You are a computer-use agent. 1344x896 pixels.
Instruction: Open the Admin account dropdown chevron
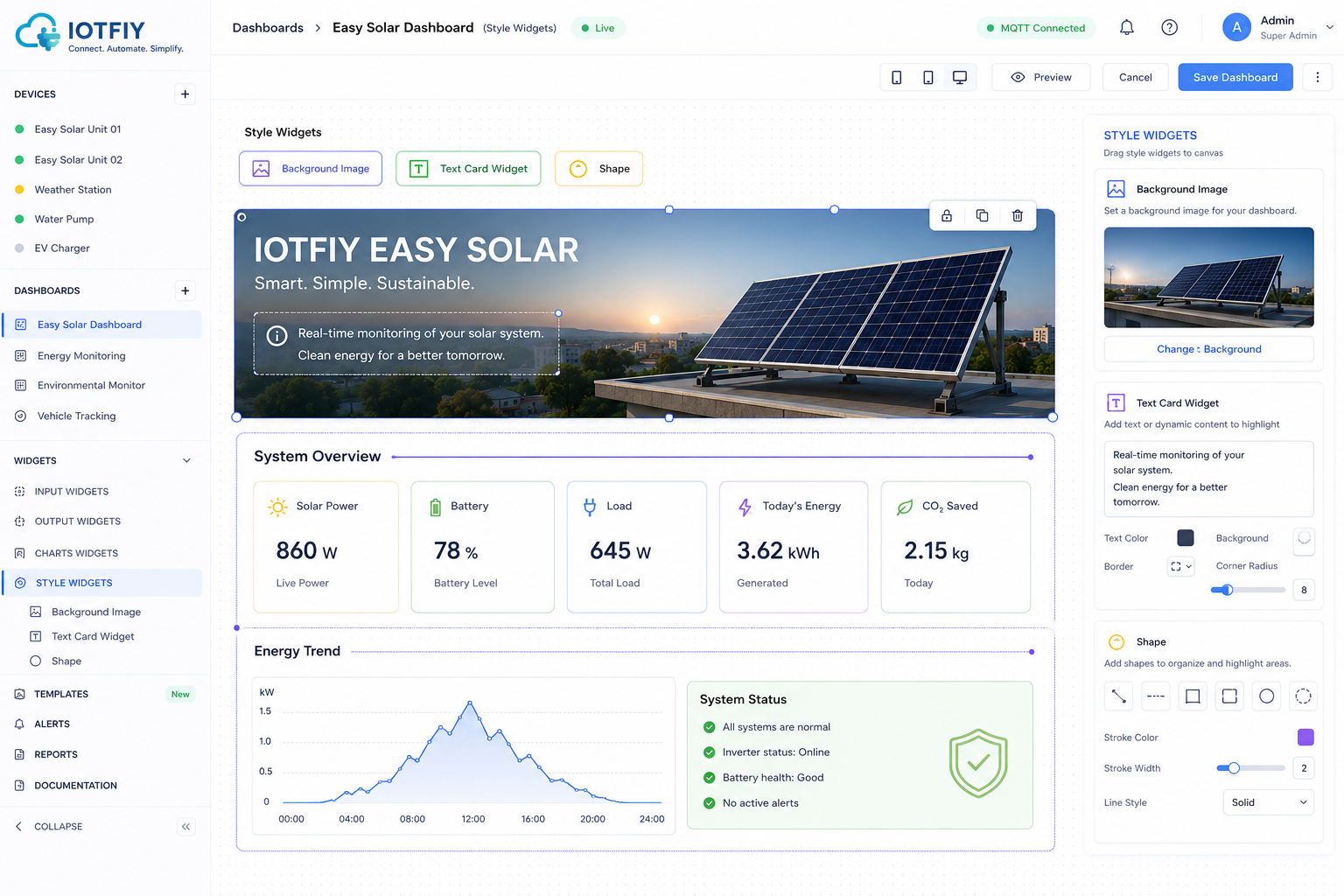[x=1330, y=27]
